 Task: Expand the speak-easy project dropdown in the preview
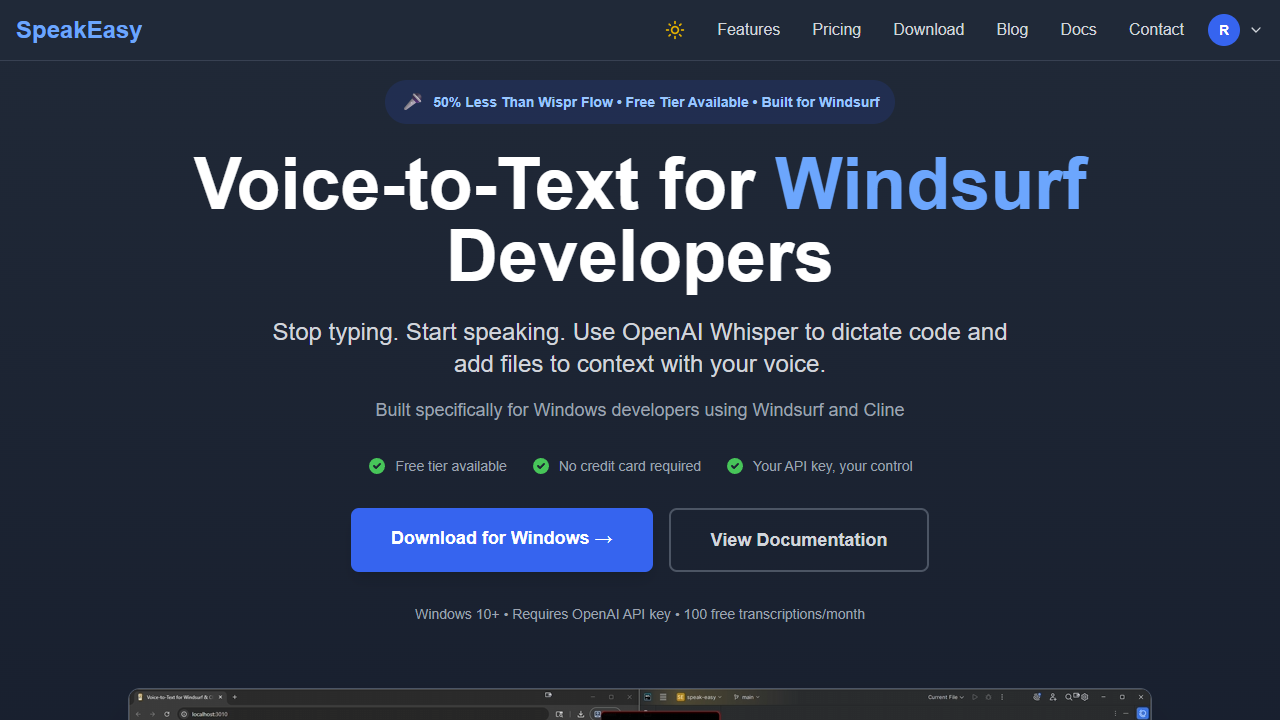tap(702, 697)
